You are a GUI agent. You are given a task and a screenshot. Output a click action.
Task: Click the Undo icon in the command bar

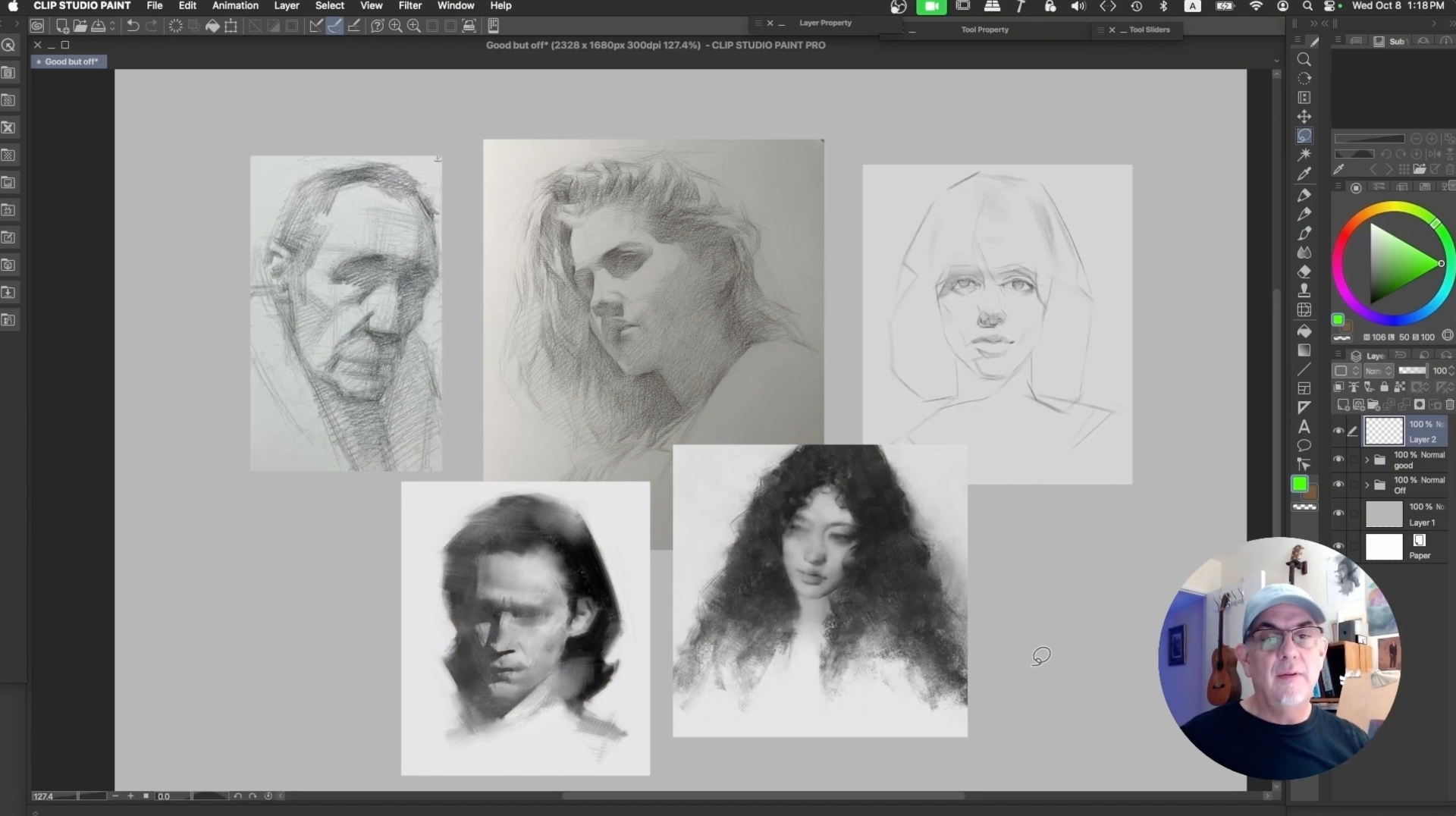tap(133, 26)
